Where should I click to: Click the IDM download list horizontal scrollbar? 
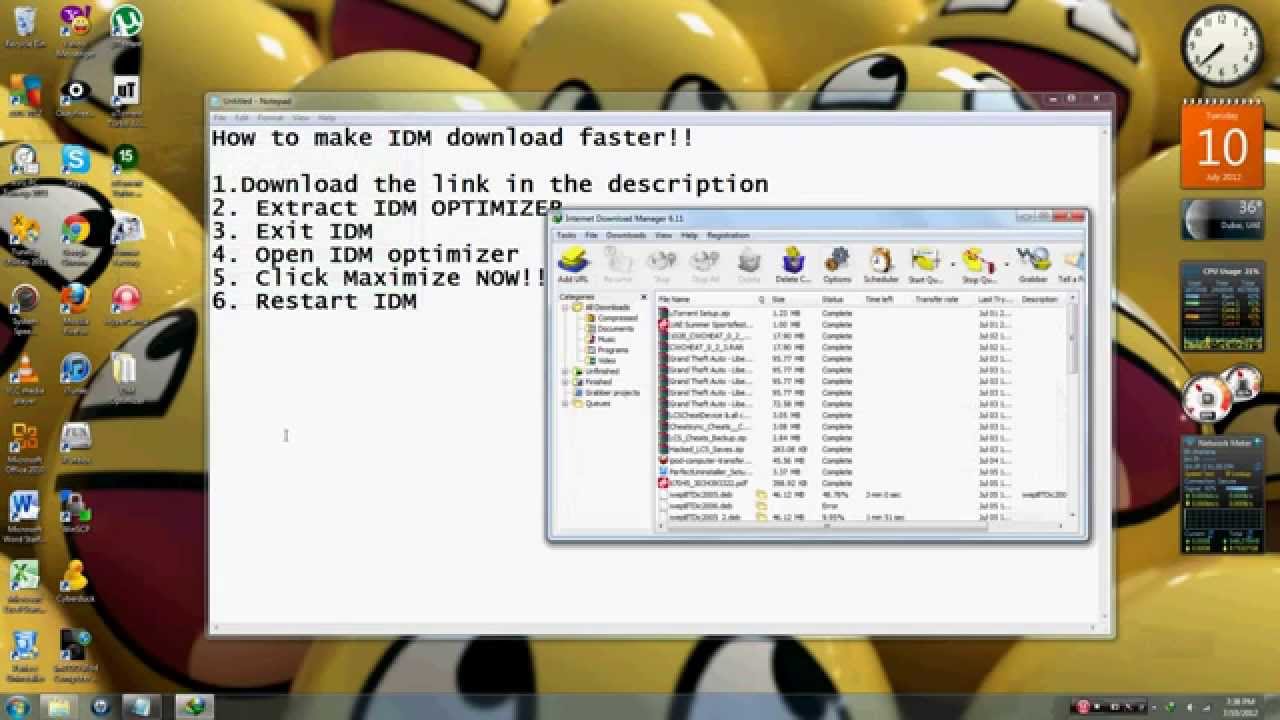(x=862, y=525)
